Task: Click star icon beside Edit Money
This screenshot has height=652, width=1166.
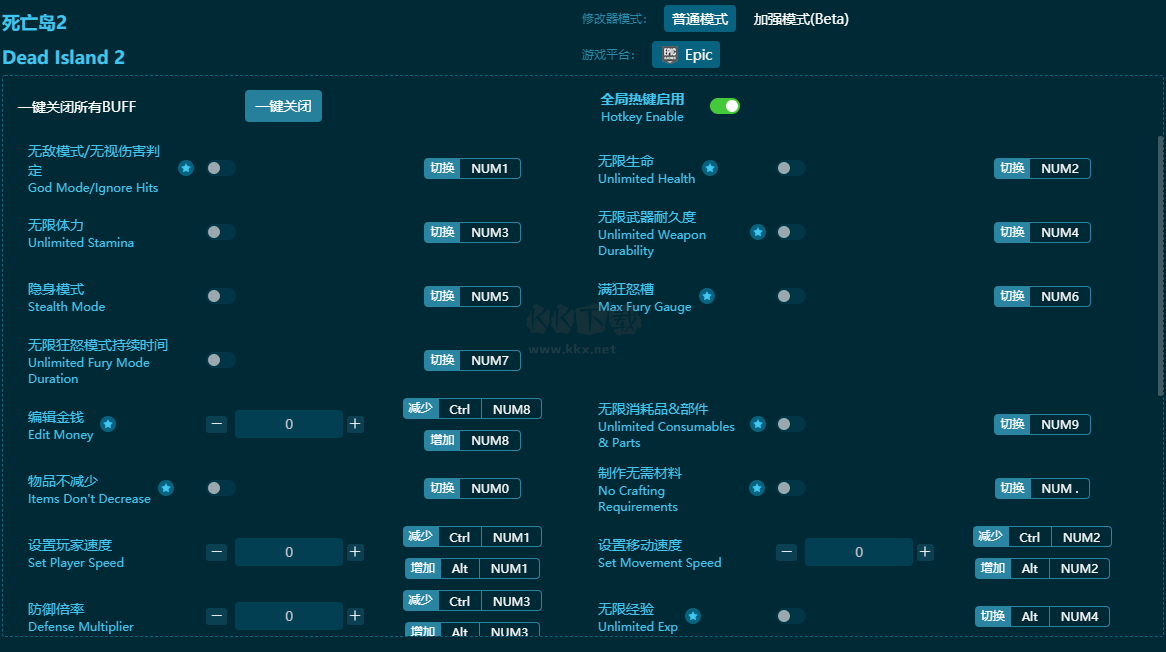Action: (x=108, y=424)
